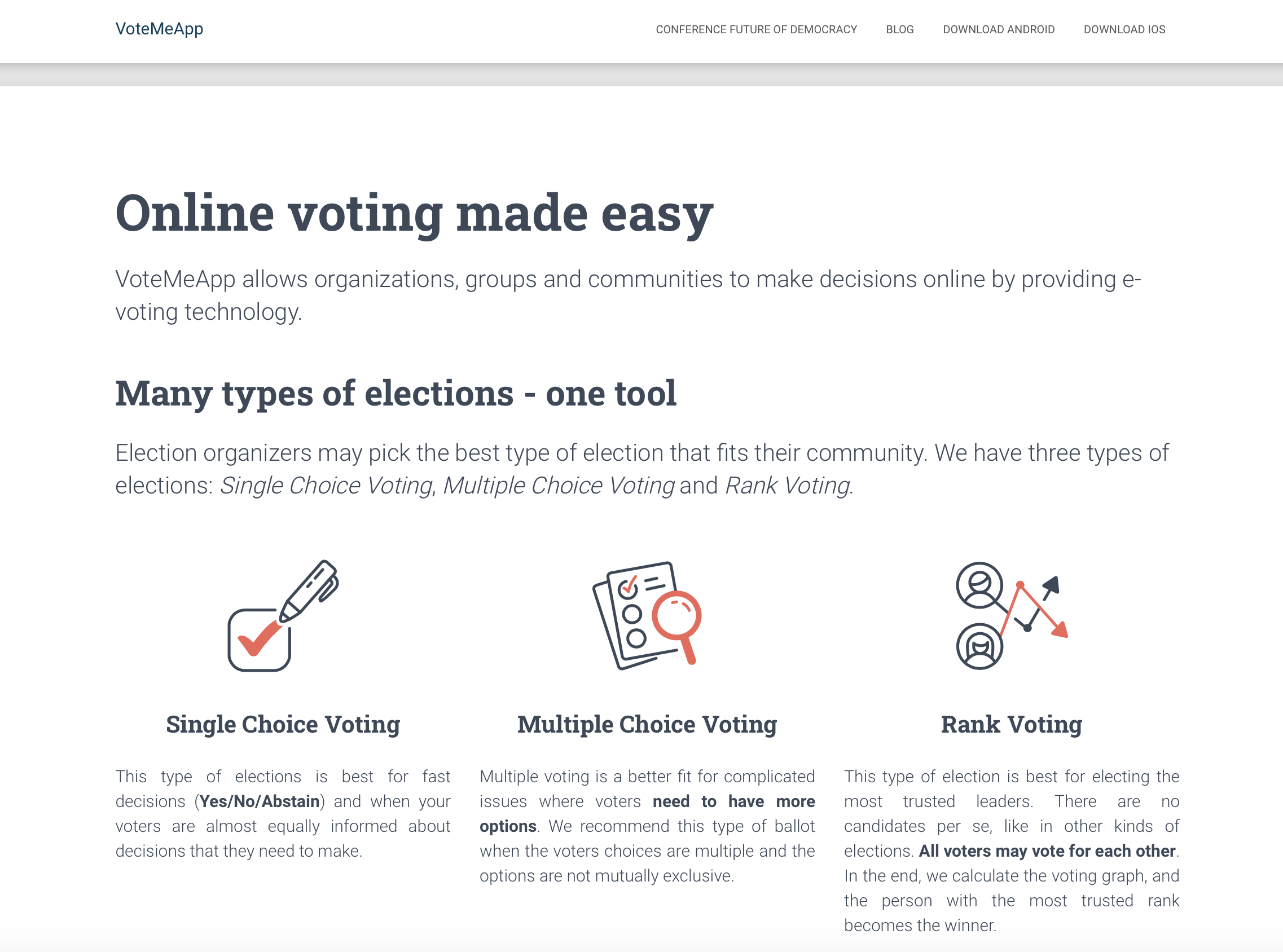Go to the Blog menu item
The image size is (1283, 952).
pyautogui.click(x=900, y=29)
